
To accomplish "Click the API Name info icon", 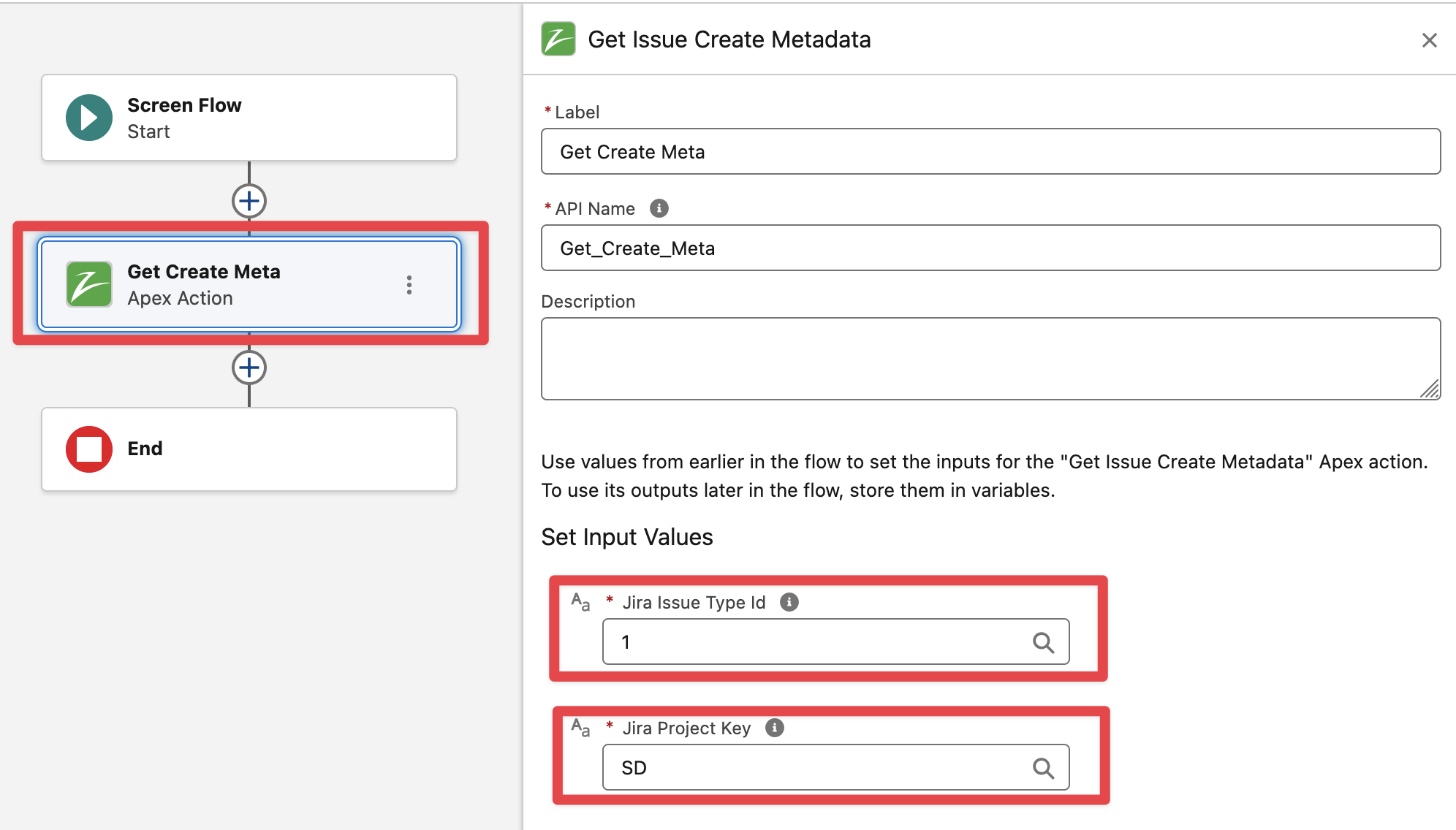I will 659,208.
